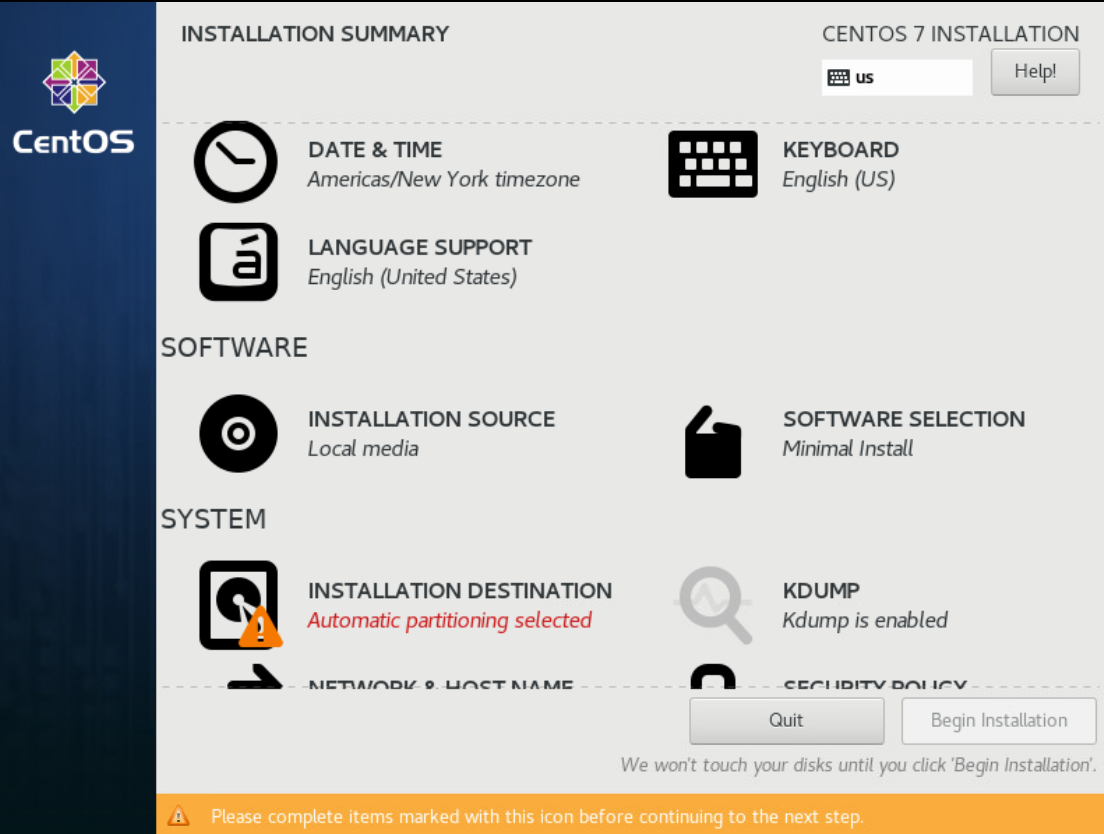
Task: Click the 'KEYBOARD' spoke title
Action: (841, 150)
